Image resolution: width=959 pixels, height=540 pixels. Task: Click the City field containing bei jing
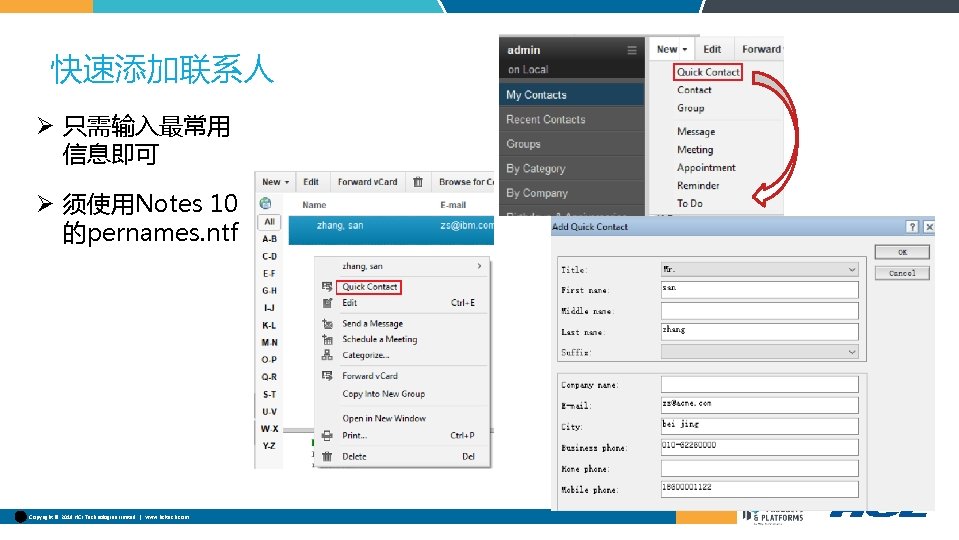tap(760, 426)
